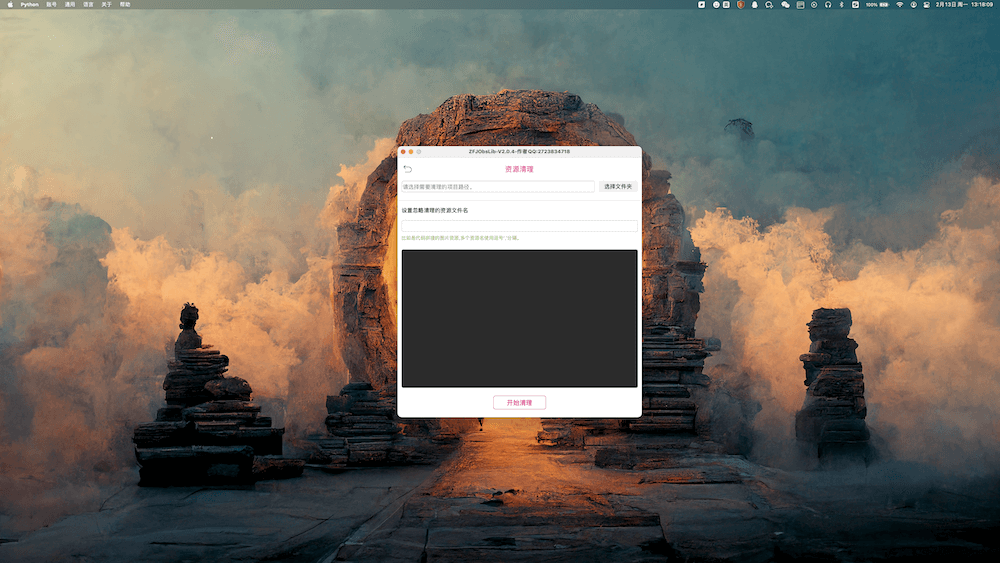Click the project path input field
Viewport: 1000px width, 563px height.
tap(497, 187)
